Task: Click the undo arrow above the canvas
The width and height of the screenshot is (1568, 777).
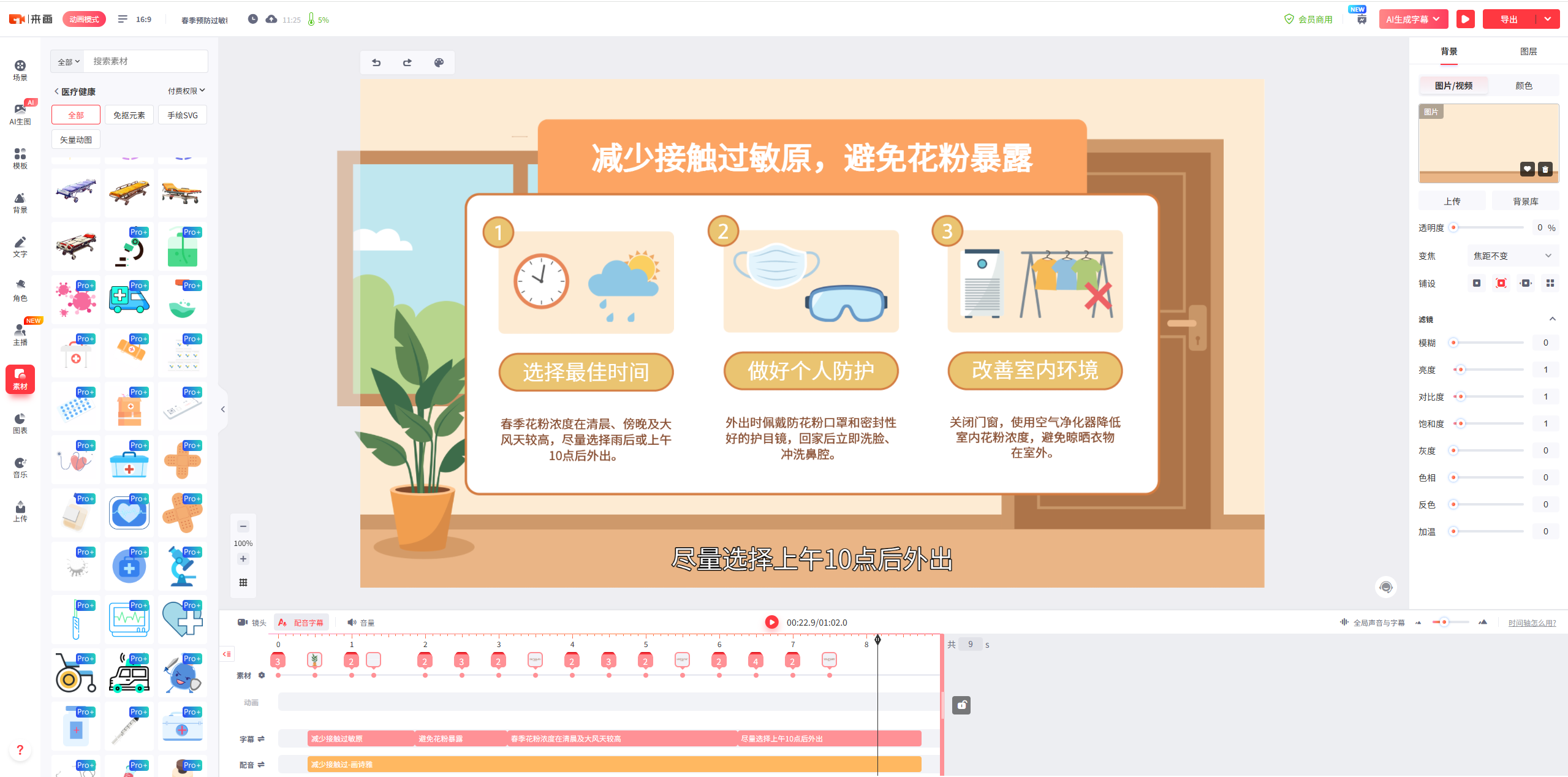Action: pos(376,62)
